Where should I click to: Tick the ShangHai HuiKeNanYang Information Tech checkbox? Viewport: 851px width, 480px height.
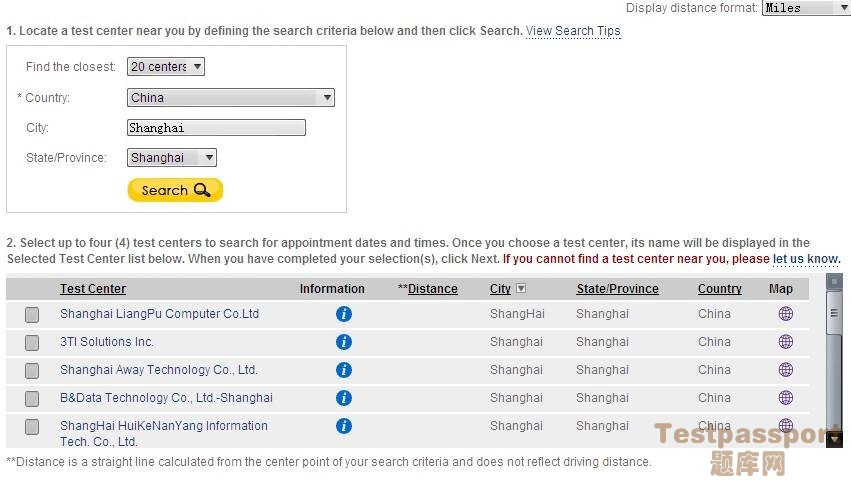click(32, 427)
